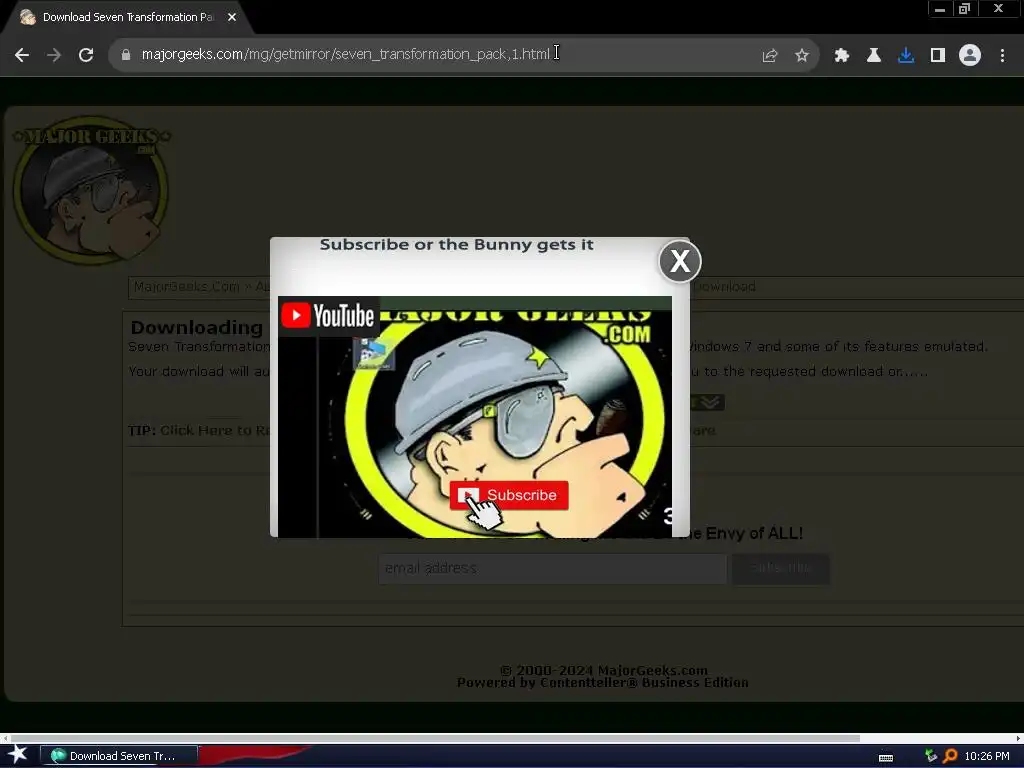The image size is (1024, 768).
Task: Open the Chrome three-dot menu
Action: click(1002, 56)
